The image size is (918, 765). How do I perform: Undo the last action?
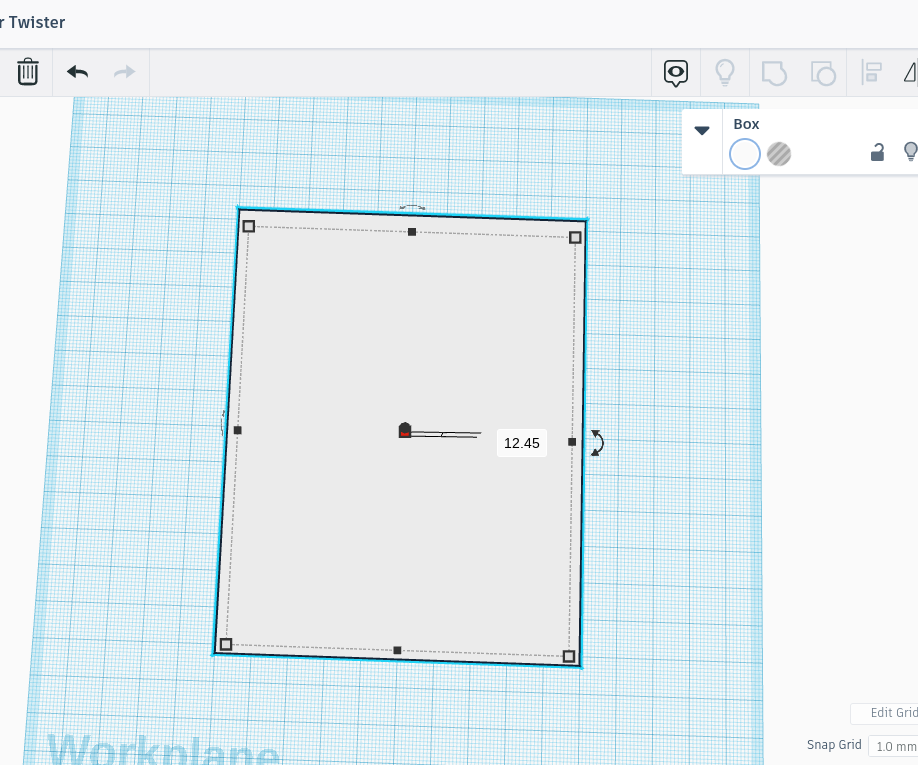[x=77, y=72]
